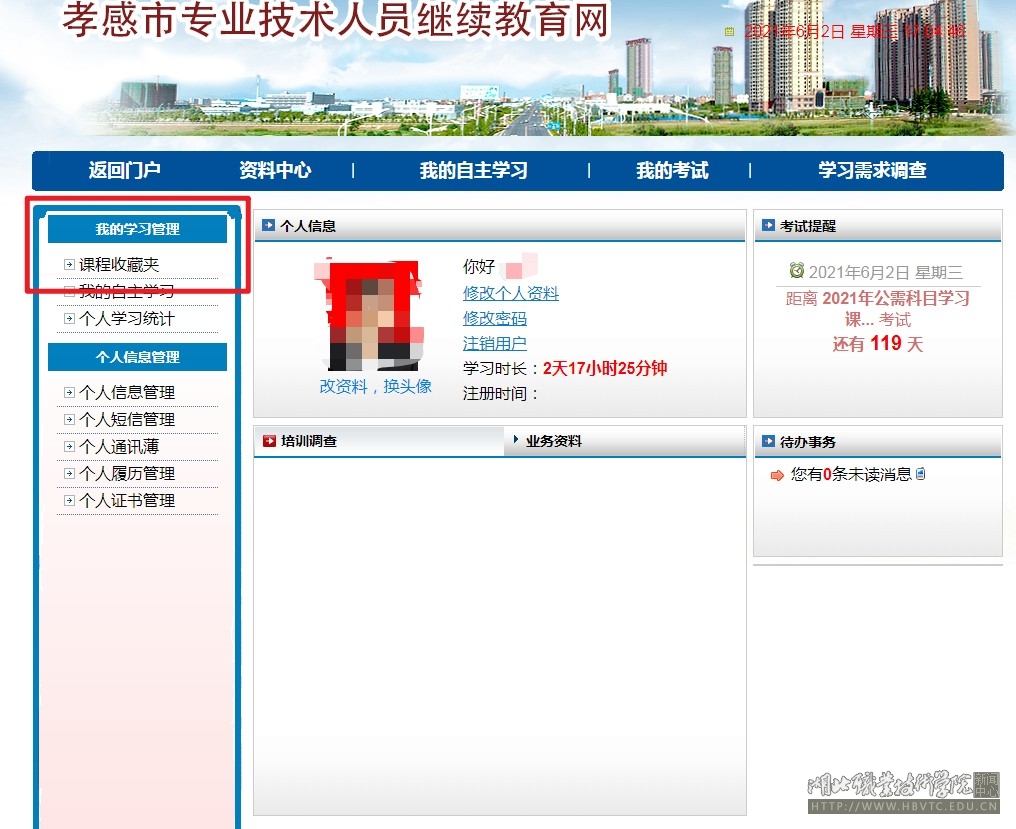Viewport: 1016px width, 829px height.
Task: Click the blue arrow icon beside 考试提醒 header
Action: click(x=768, y=226)
